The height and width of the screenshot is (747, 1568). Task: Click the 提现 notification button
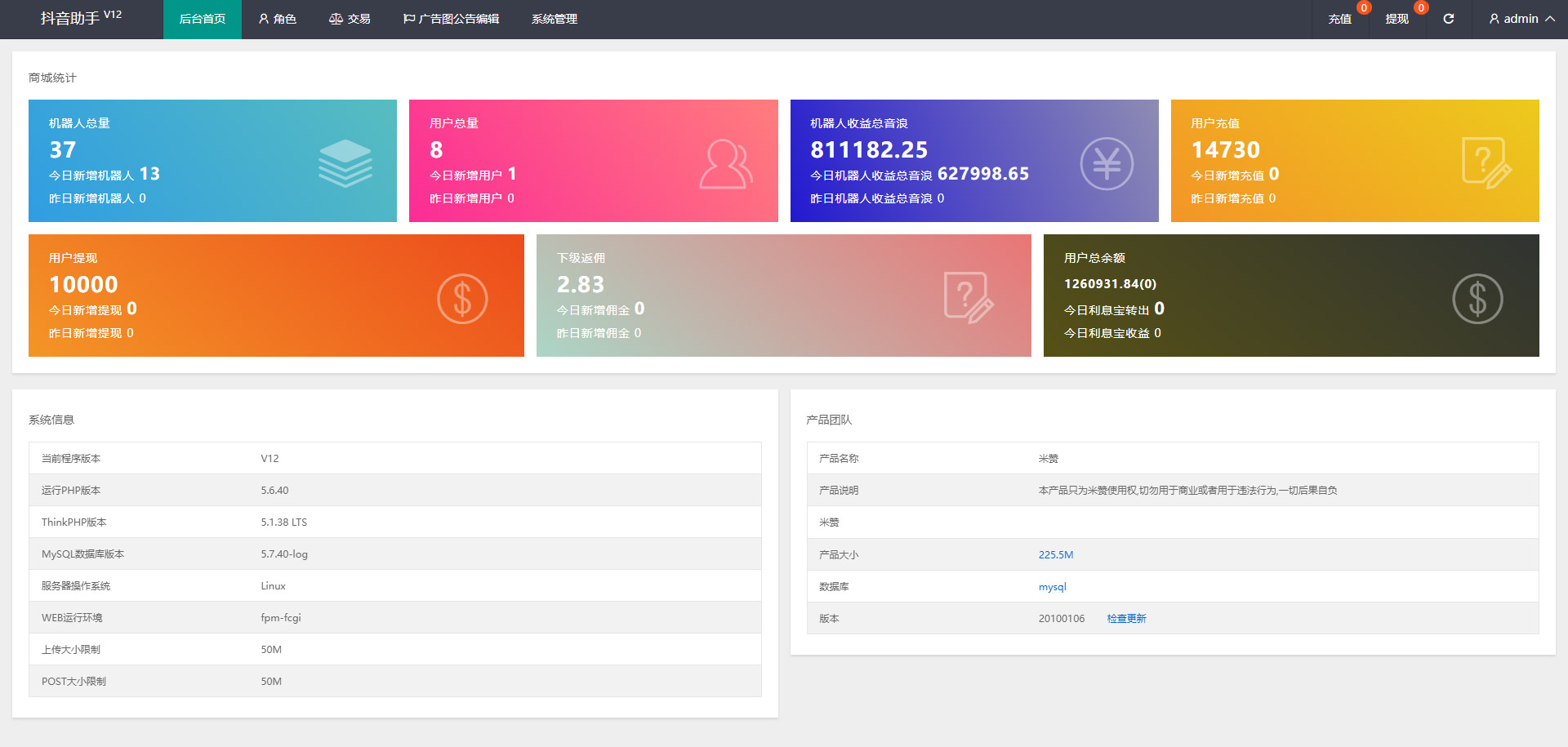pos(1396,19)
